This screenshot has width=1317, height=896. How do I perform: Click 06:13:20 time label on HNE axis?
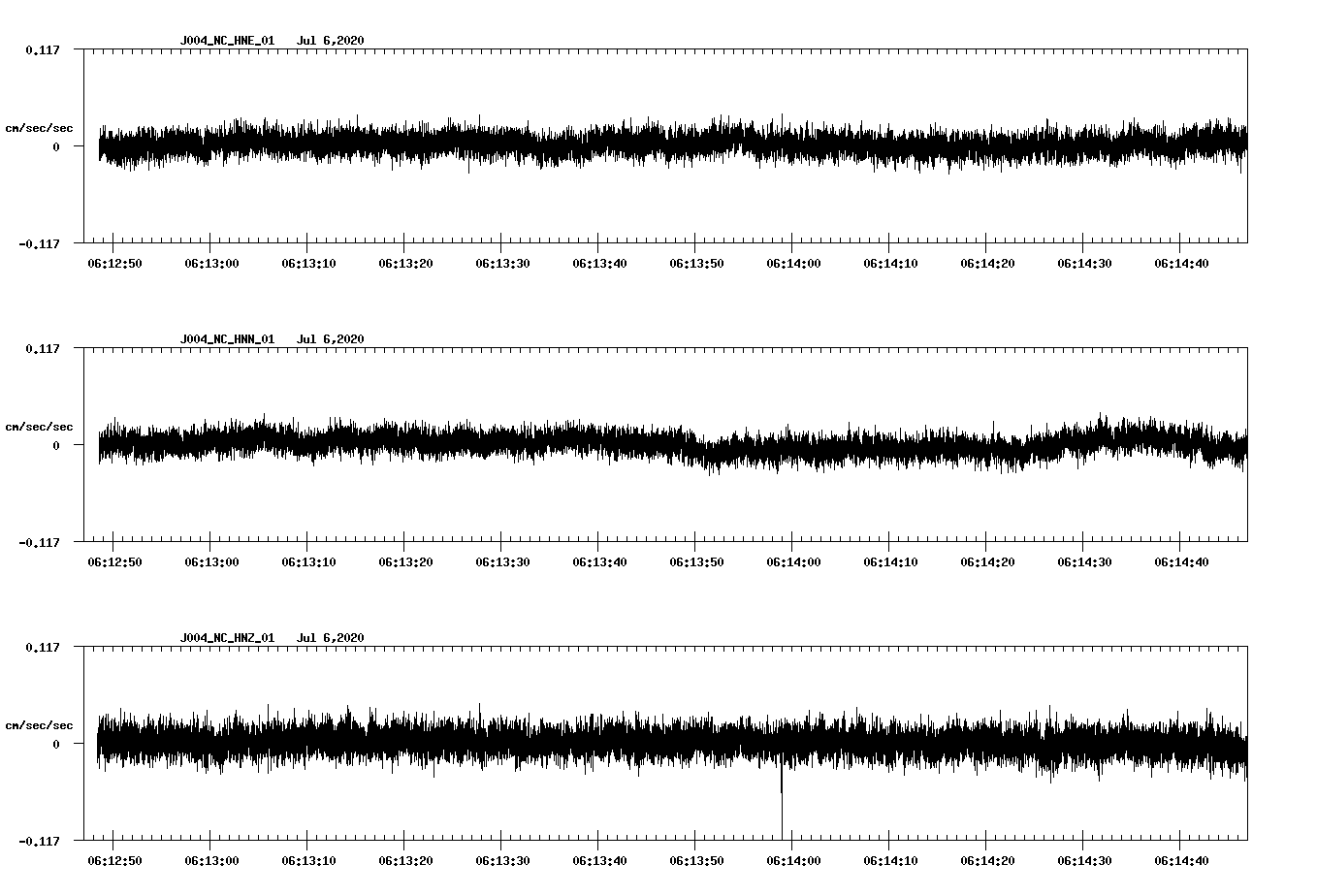406,264
